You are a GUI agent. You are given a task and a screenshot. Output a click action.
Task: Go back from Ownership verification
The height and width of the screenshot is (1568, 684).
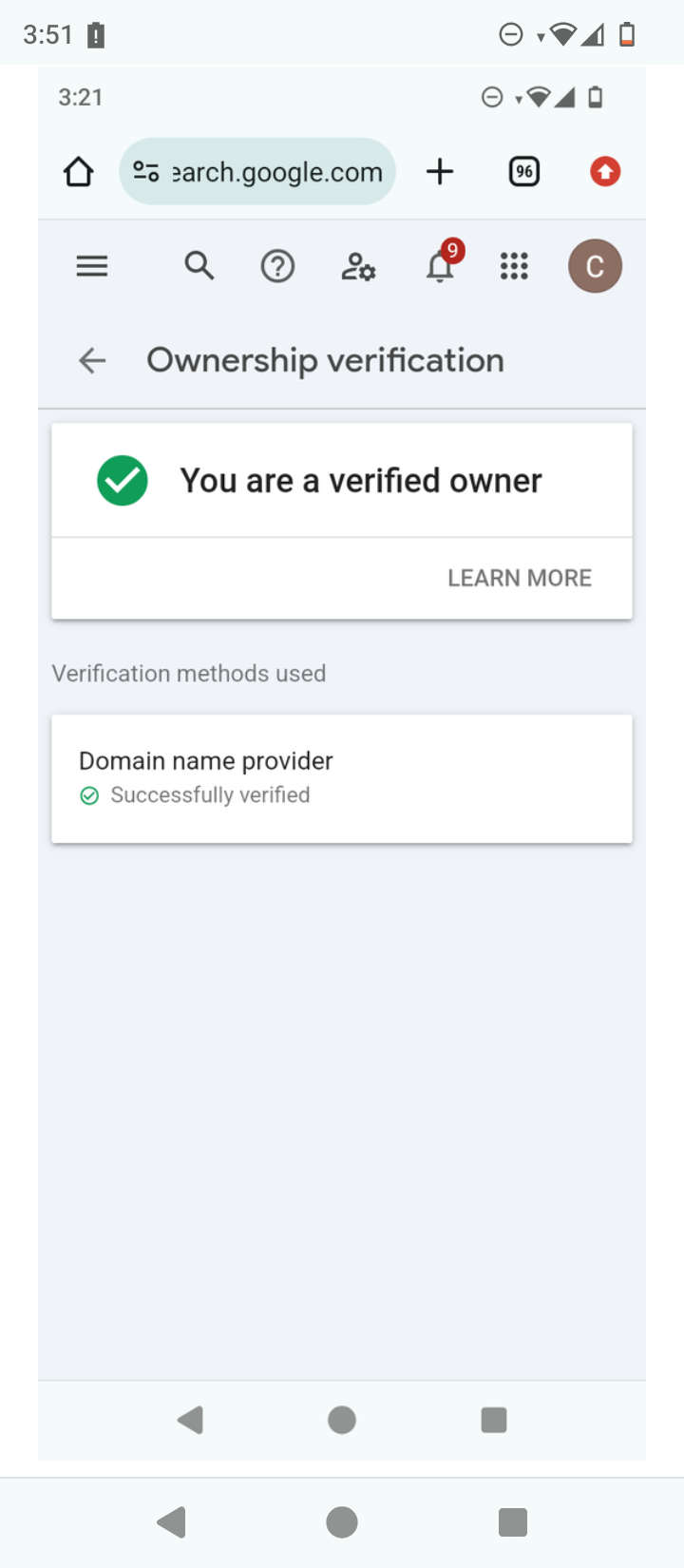pos(92,360)
